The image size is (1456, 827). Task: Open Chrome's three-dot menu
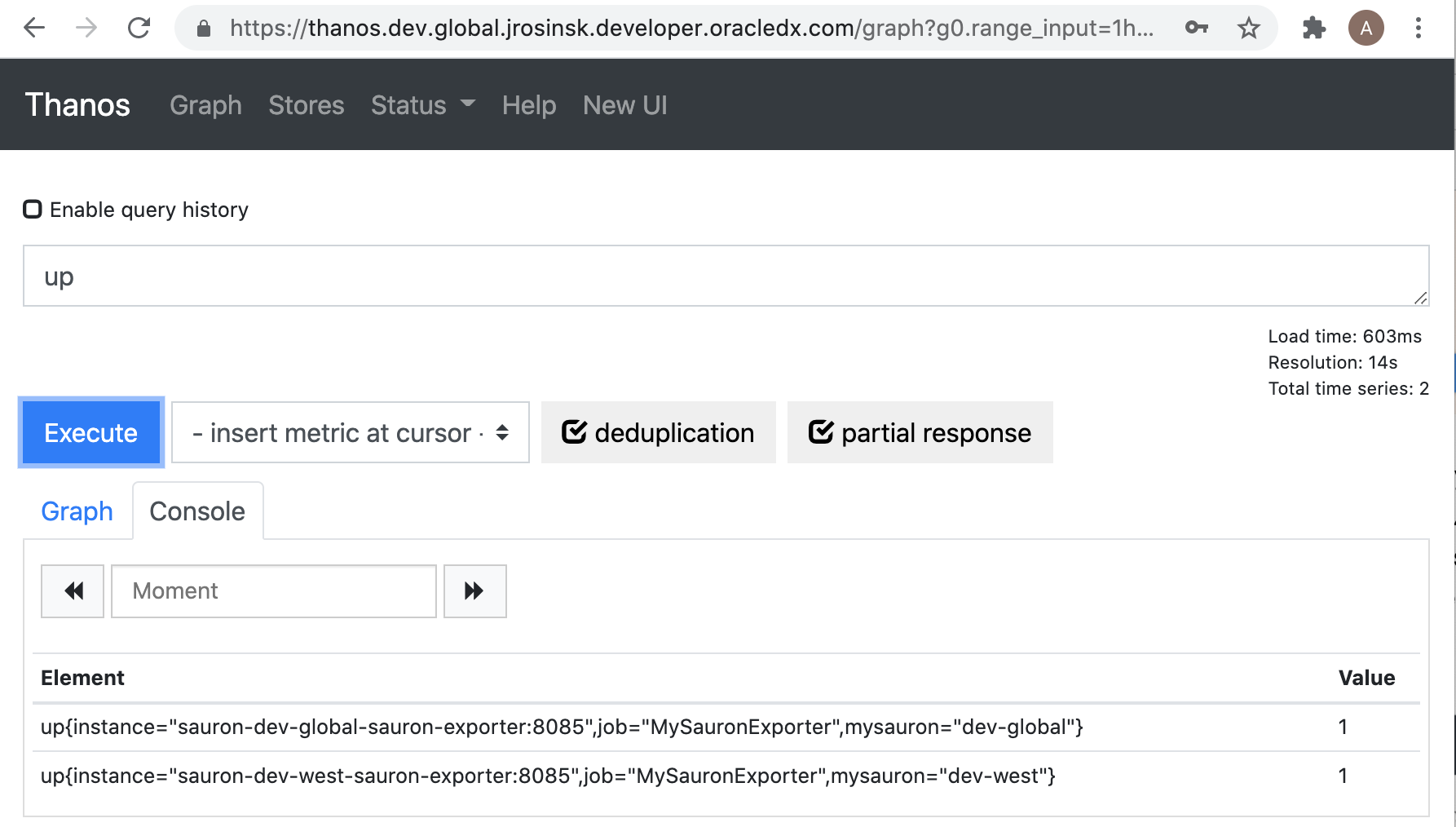(x=1418, y=29)
